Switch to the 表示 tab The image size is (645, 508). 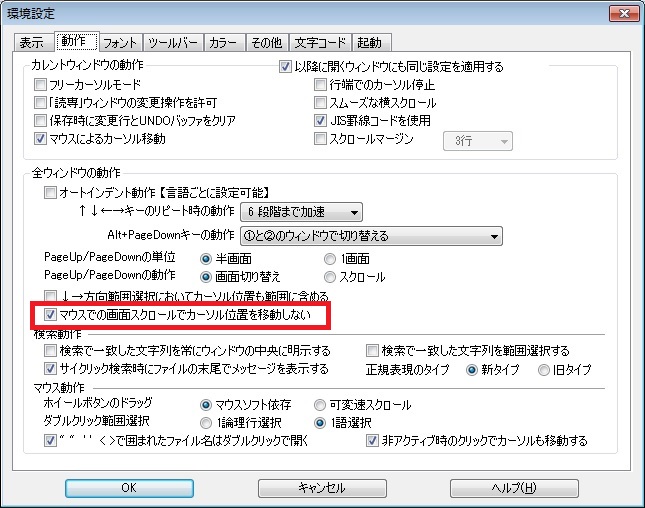(33, 42)
